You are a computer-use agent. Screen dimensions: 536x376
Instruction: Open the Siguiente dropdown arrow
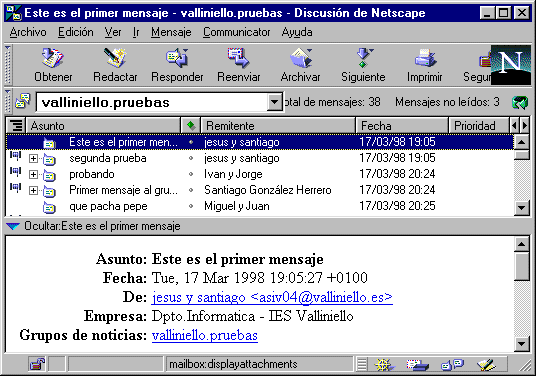click(x=371, y=51)
